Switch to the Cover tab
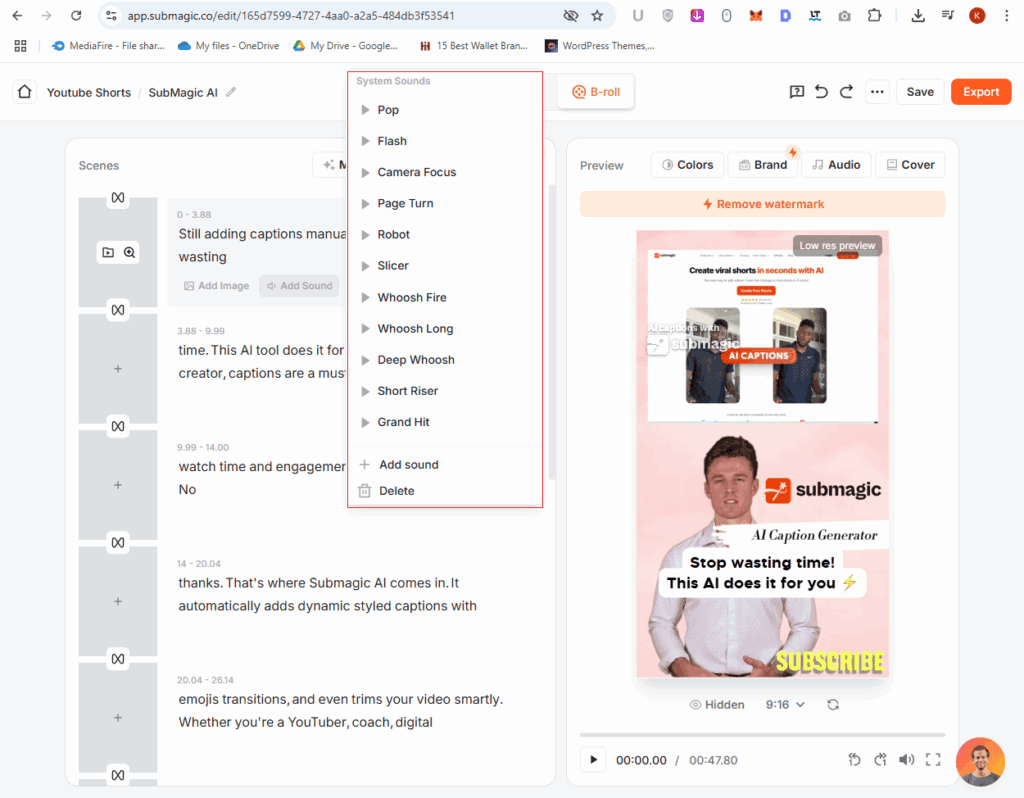1024x798 pixels. (910, 165)
